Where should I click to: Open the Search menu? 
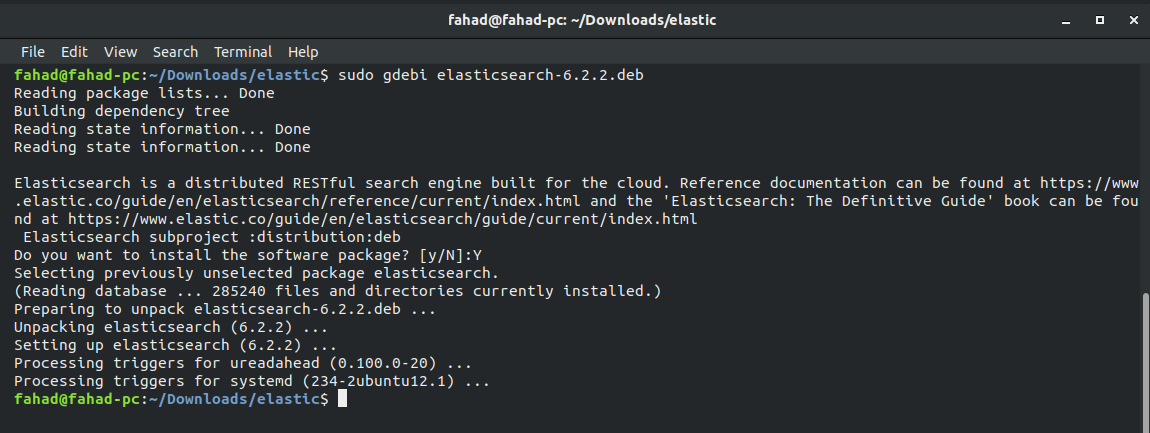click(x=175, y=52)
